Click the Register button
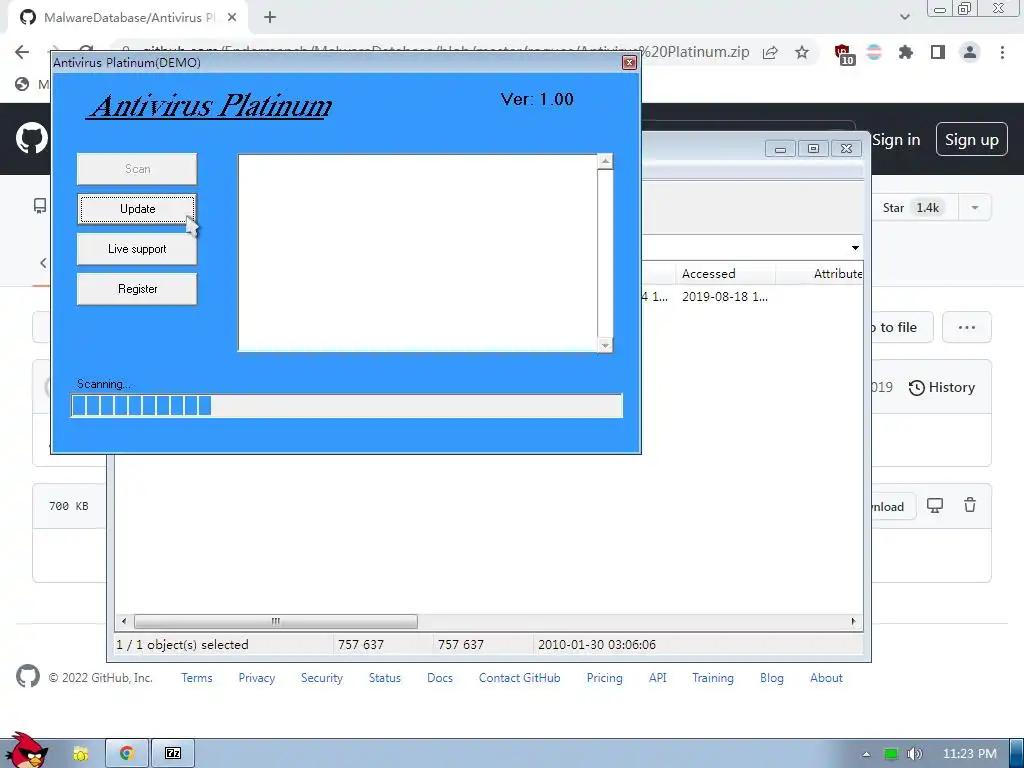Screen dimensions: 1024x768 [x=137, y=289]
